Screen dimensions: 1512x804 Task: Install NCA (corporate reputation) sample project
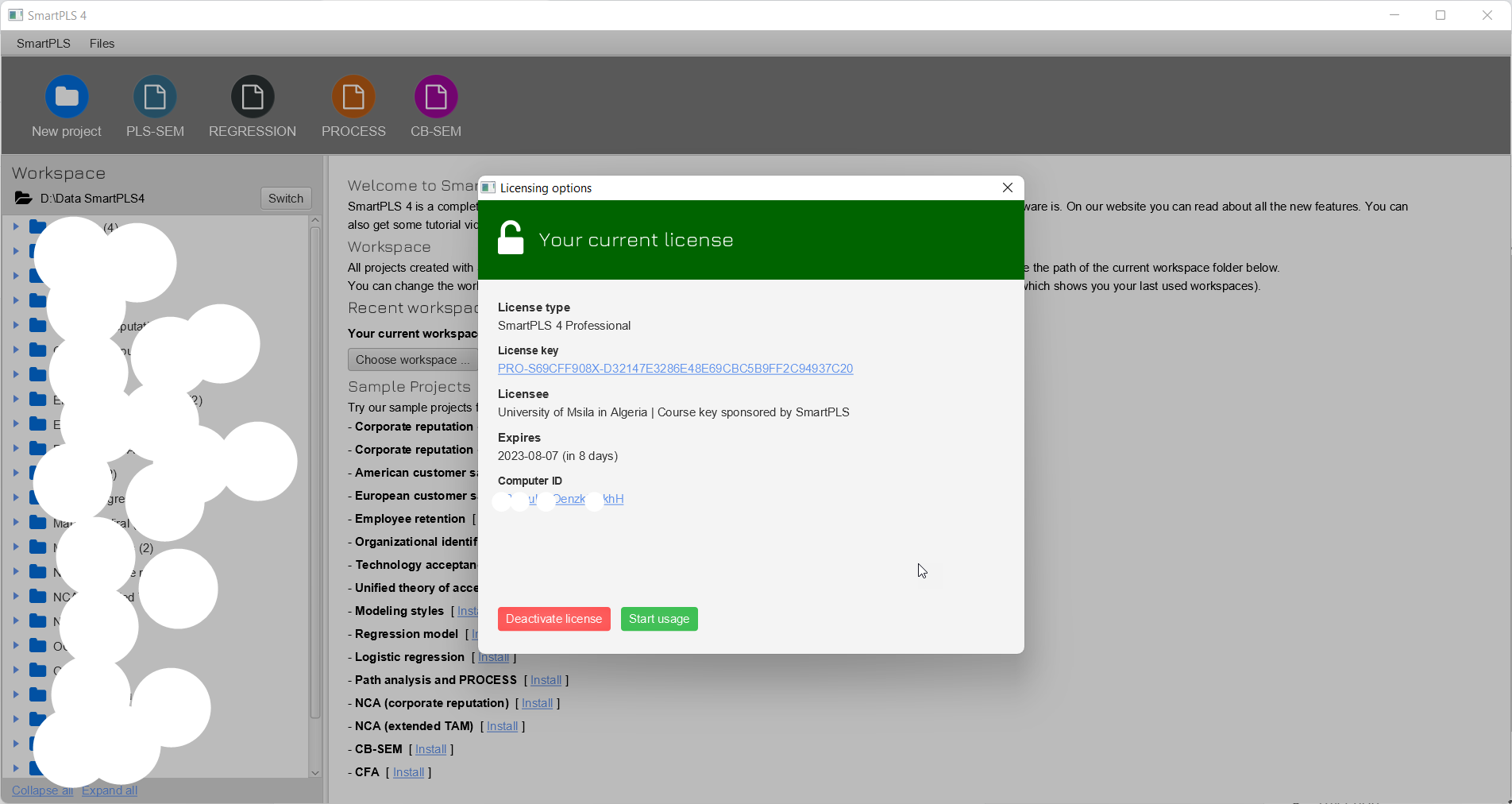pyautogui.click(x=537, y=703)
